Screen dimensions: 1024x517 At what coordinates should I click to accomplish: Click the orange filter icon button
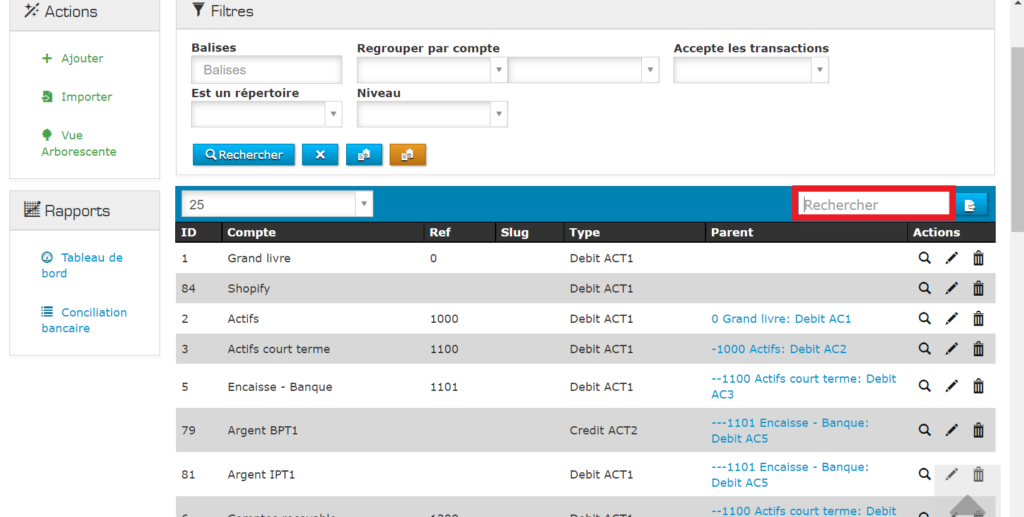[x=408, y=155]
